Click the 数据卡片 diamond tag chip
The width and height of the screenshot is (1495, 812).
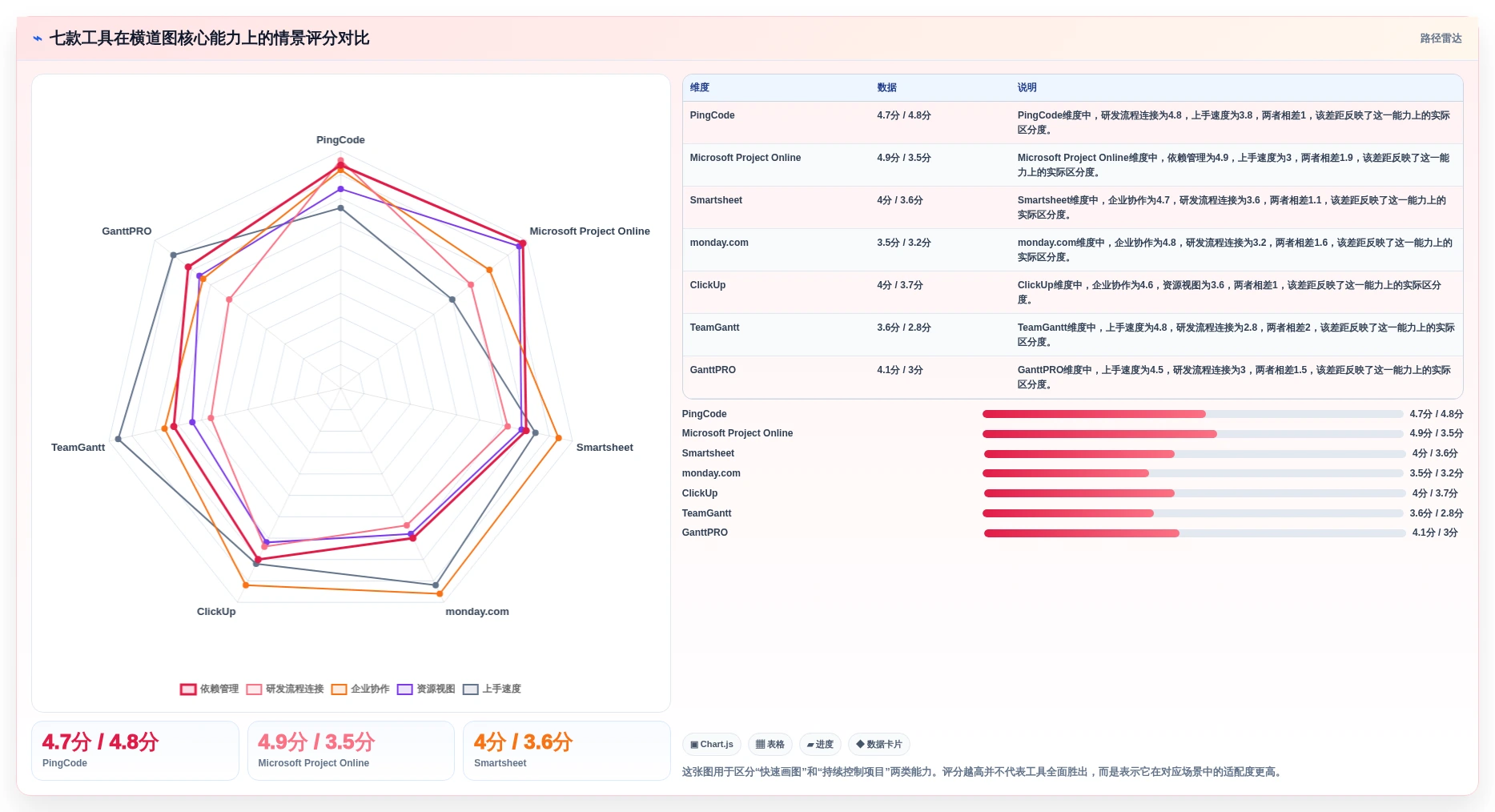(879, 745)
